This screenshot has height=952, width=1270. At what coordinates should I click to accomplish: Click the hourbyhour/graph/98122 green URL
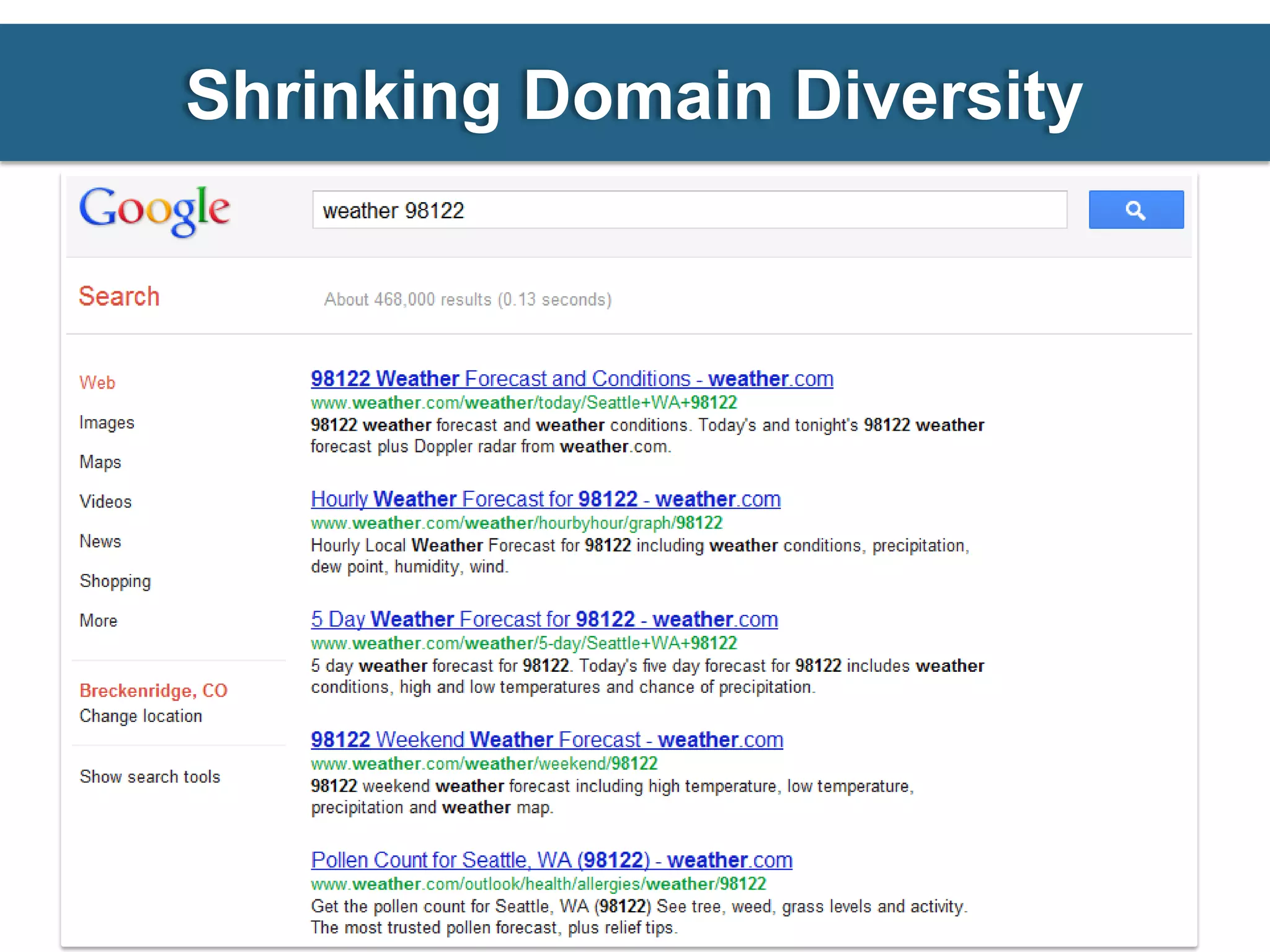pyautogui.click(x=517, y=523)
